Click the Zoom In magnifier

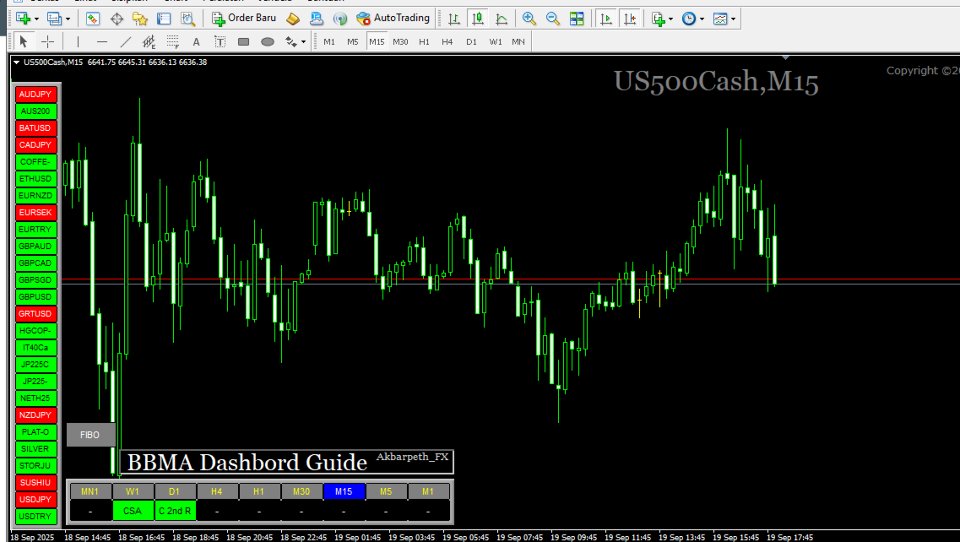[x=529, y=18]
